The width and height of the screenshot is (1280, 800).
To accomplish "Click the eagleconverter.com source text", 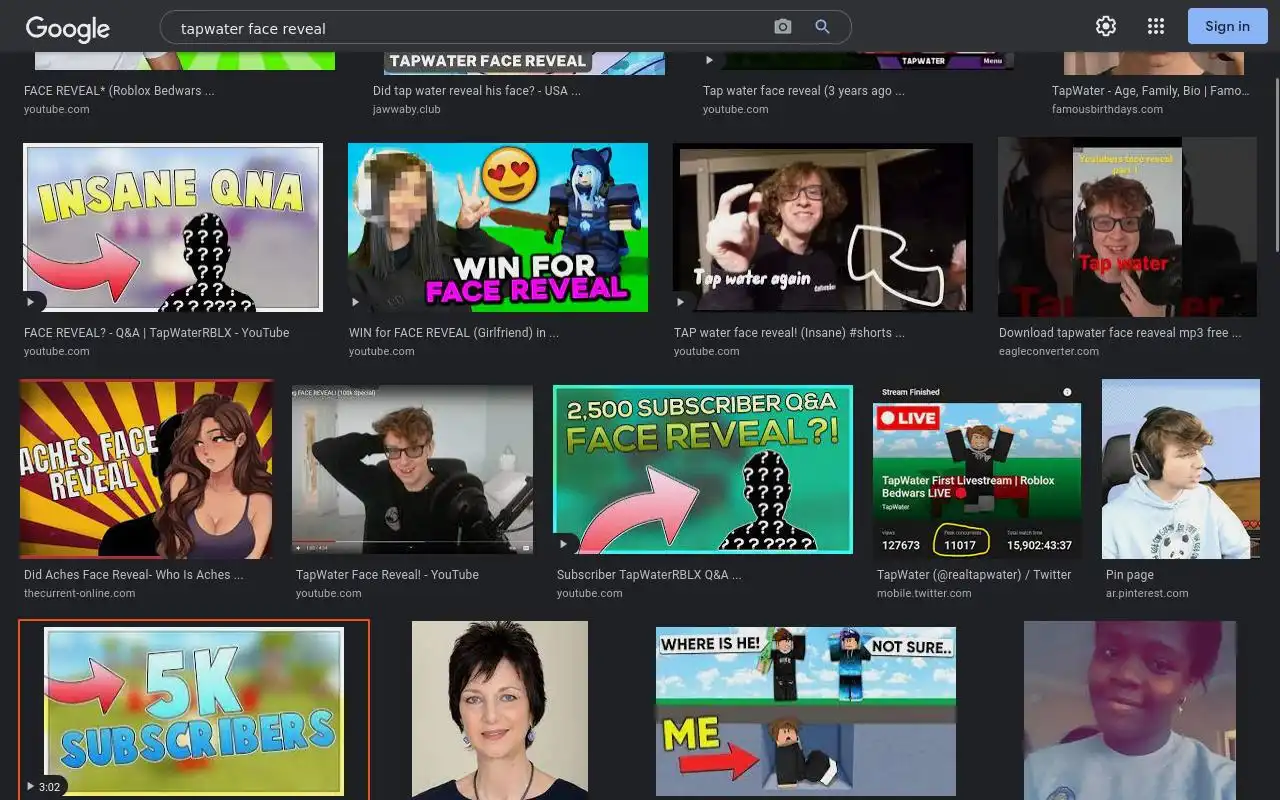I will (1049, 352).
